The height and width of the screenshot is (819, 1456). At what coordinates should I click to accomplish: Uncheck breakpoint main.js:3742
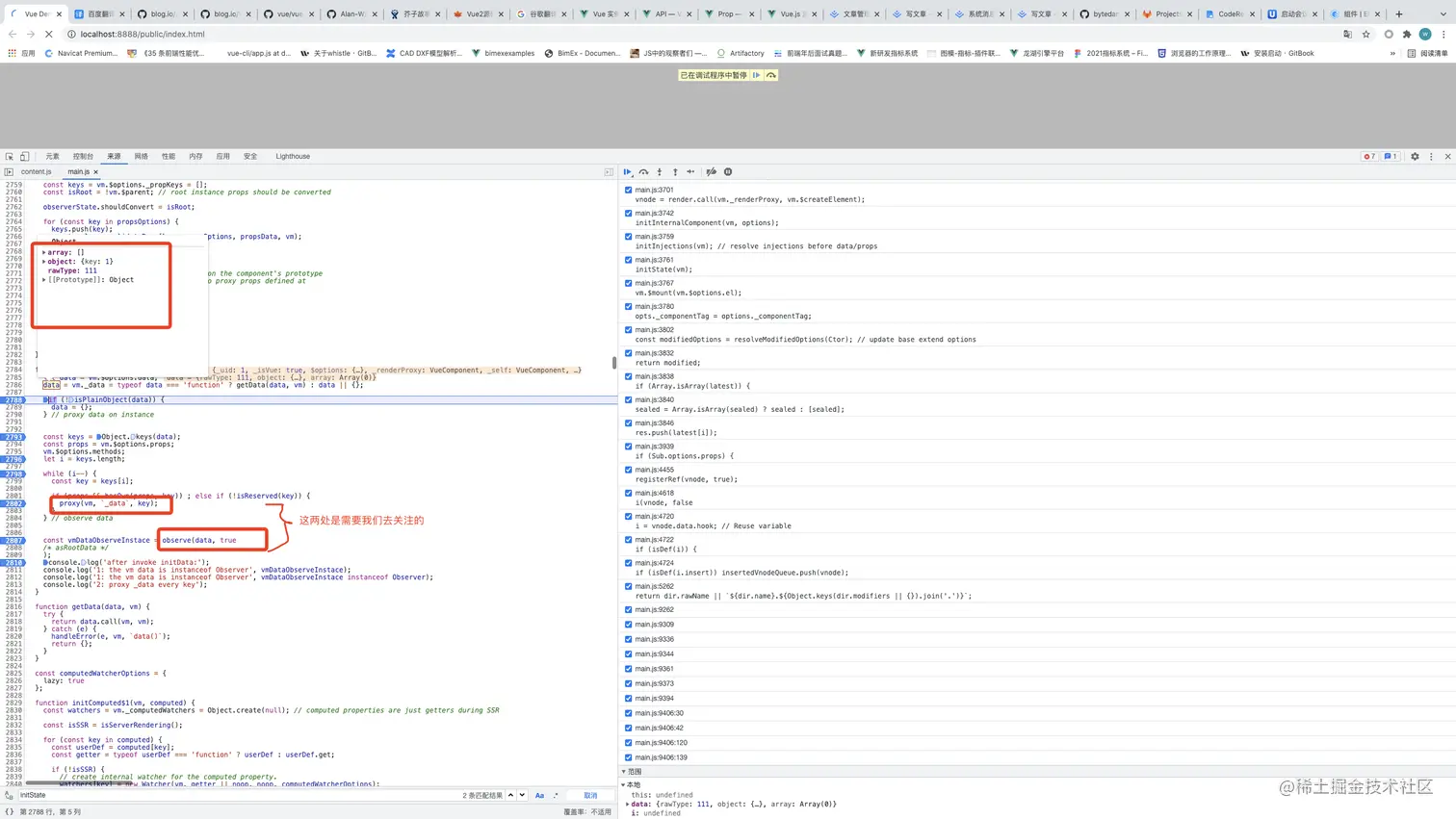click(629, 213)
